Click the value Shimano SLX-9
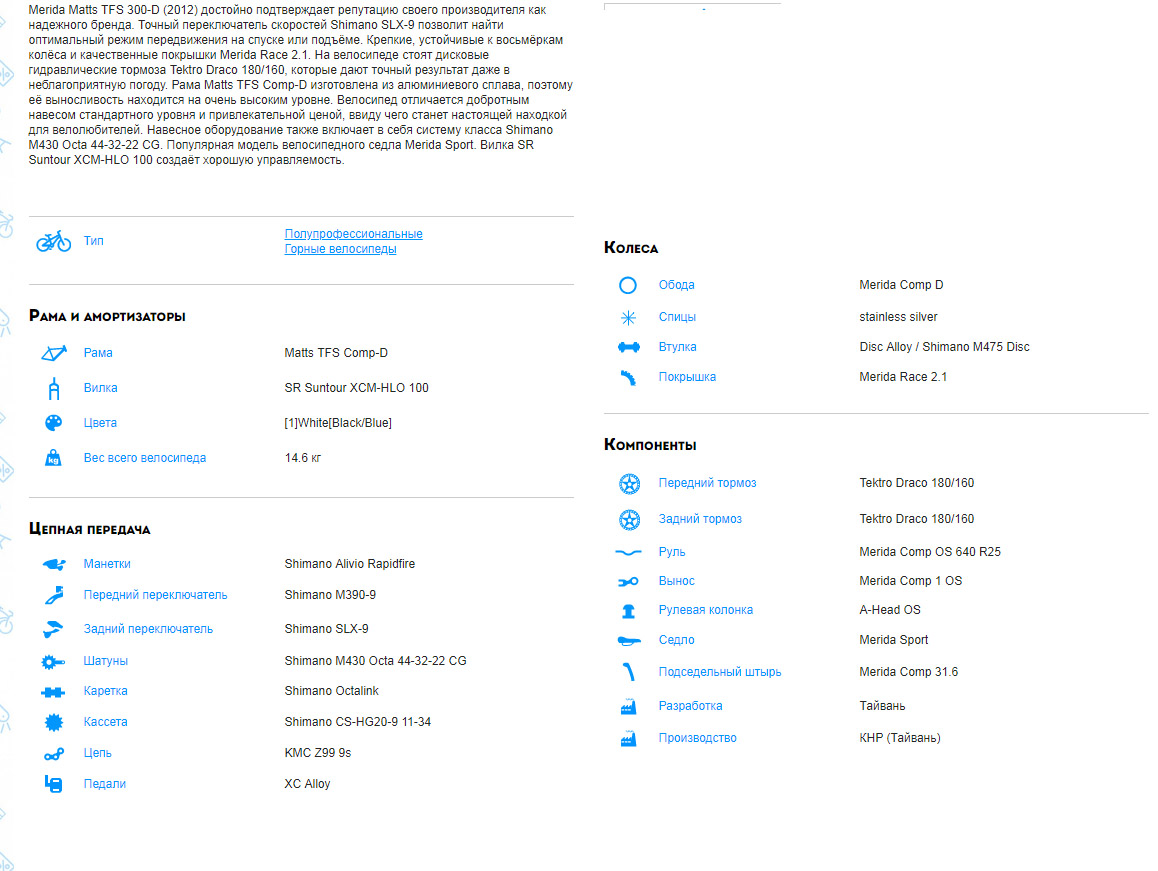Image resolution: width=1158 pixels, height=871 pixels. click(x=326, y=629)
